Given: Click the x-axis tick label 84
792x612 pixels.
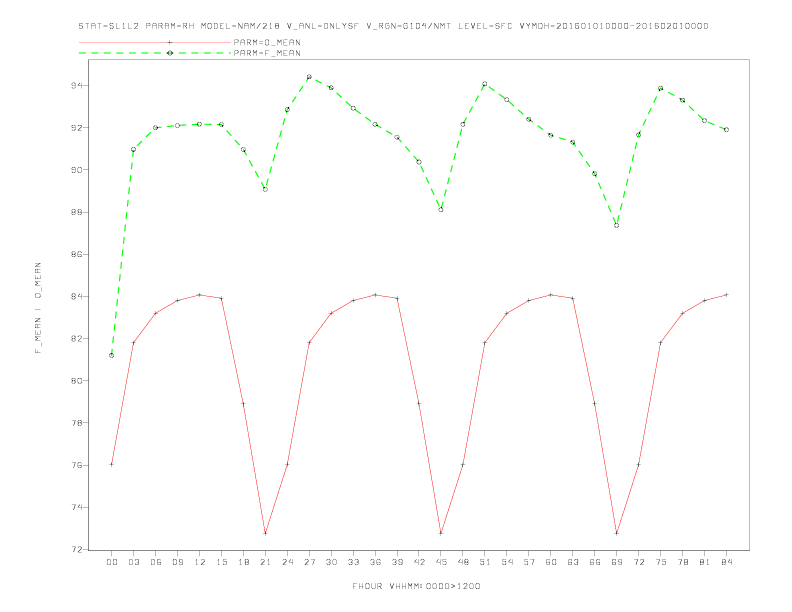Looking at the screenshot, I should pyautogui.click(x=726, y=562).
